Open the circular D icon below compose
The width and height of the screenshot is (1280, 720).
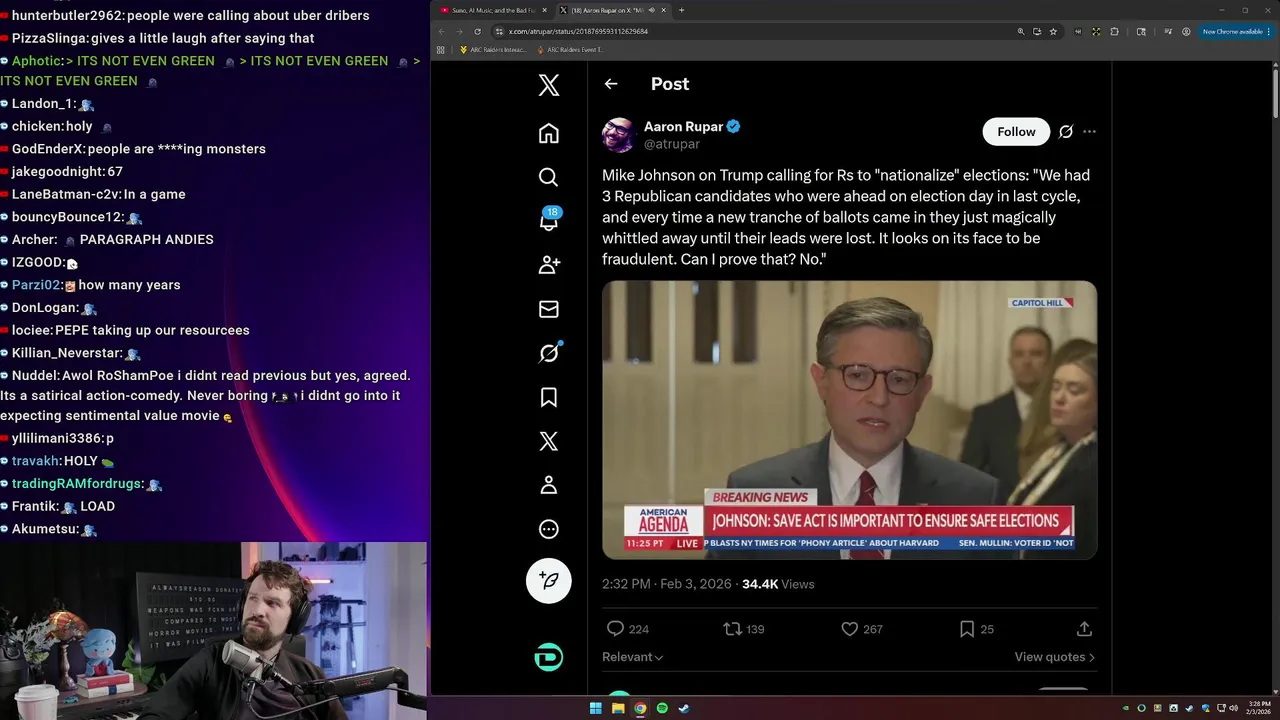549,657
